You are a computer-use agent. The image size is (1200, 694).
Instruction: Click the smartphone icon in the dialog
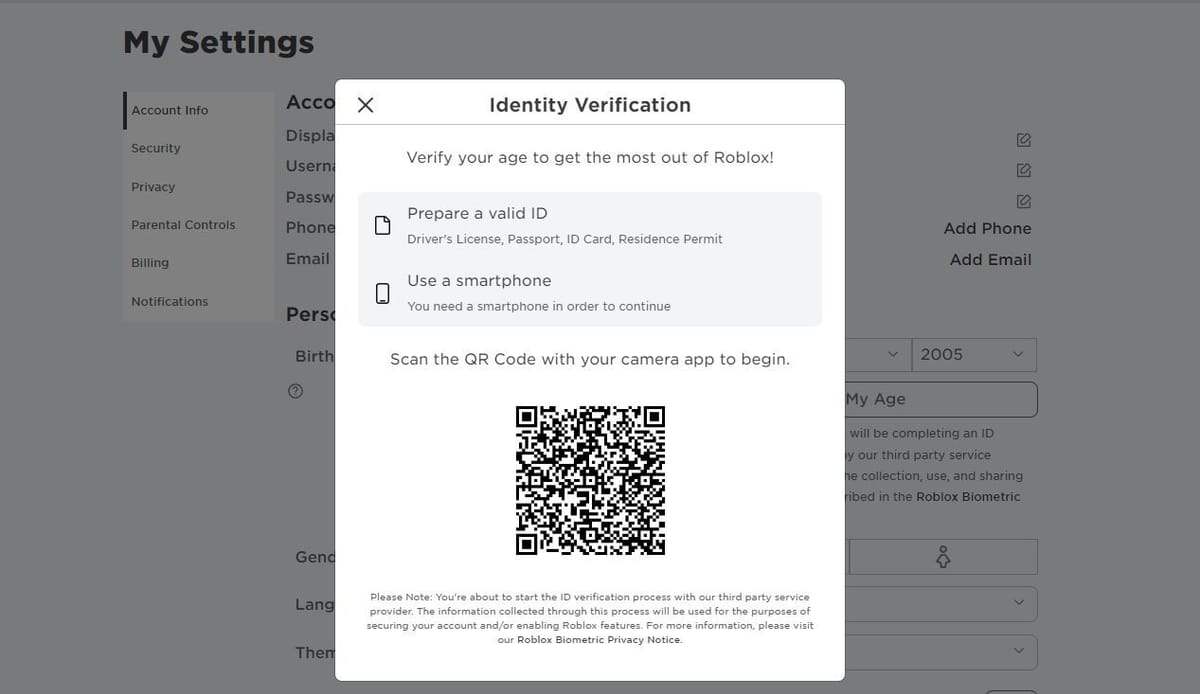click(382, 292)
